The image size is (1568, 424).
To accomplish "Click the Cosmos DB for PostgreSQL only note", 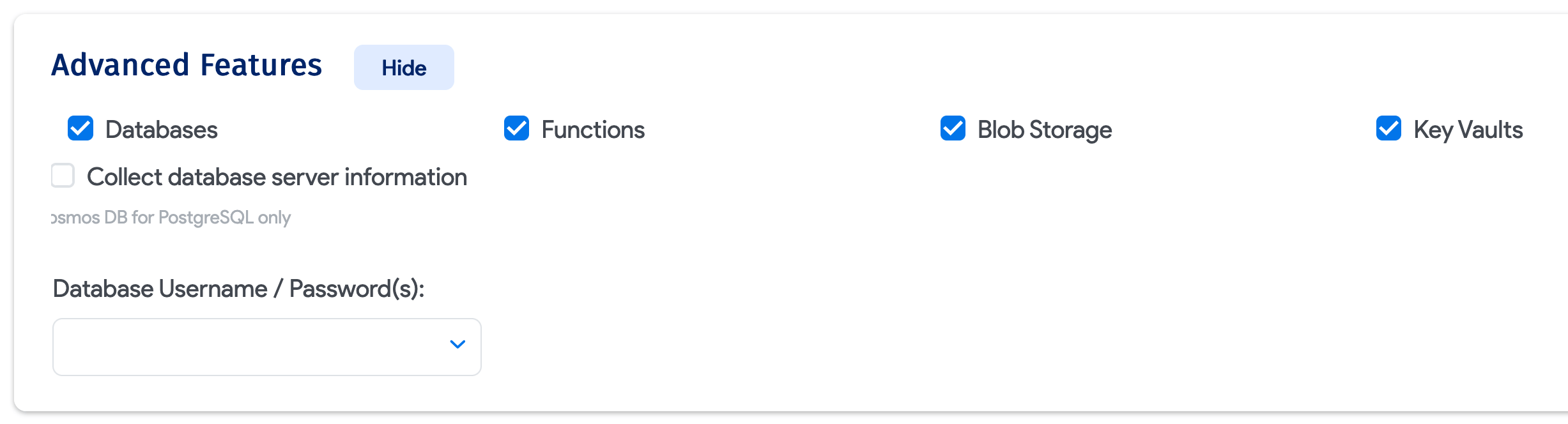I will tap(171, 218).
